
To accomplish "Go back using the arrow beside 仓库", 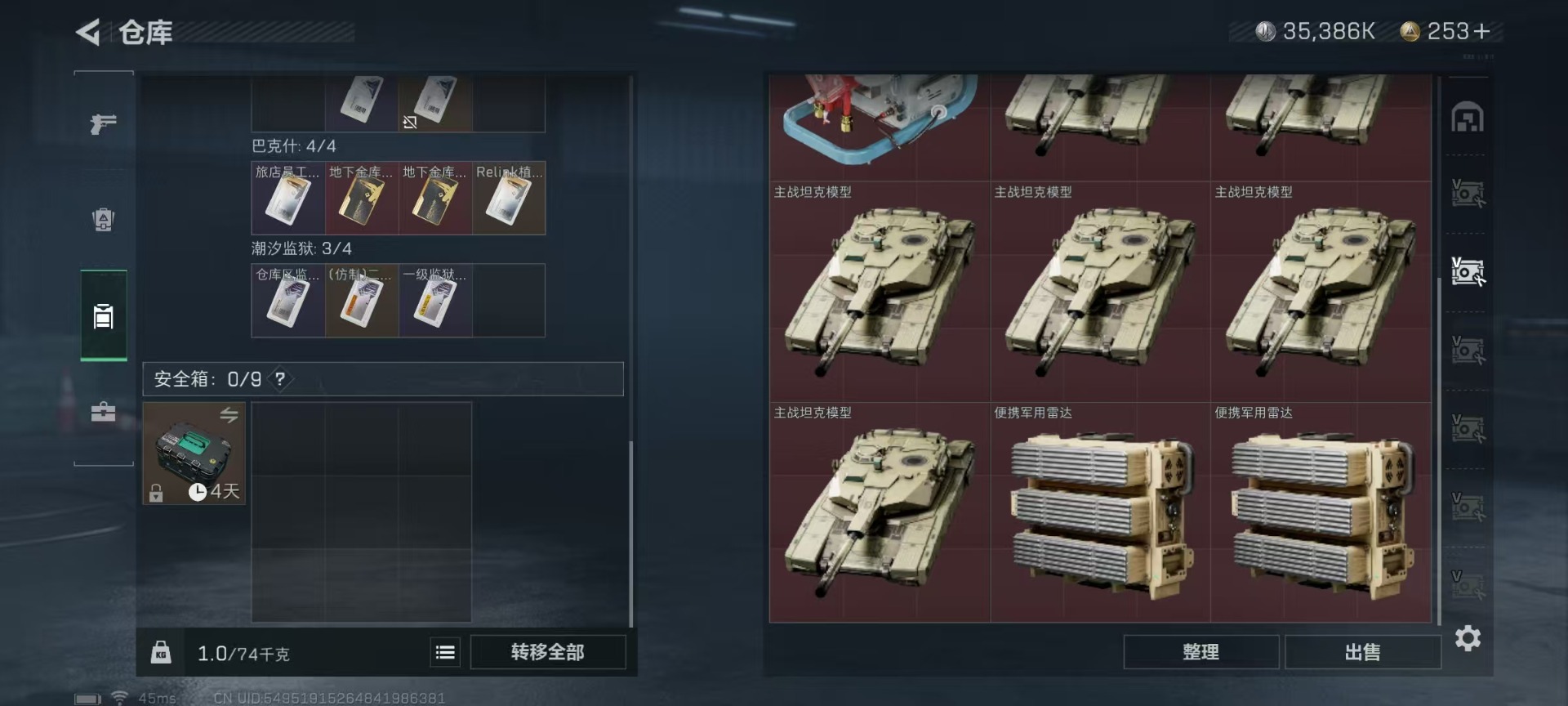I will [88, 33].
